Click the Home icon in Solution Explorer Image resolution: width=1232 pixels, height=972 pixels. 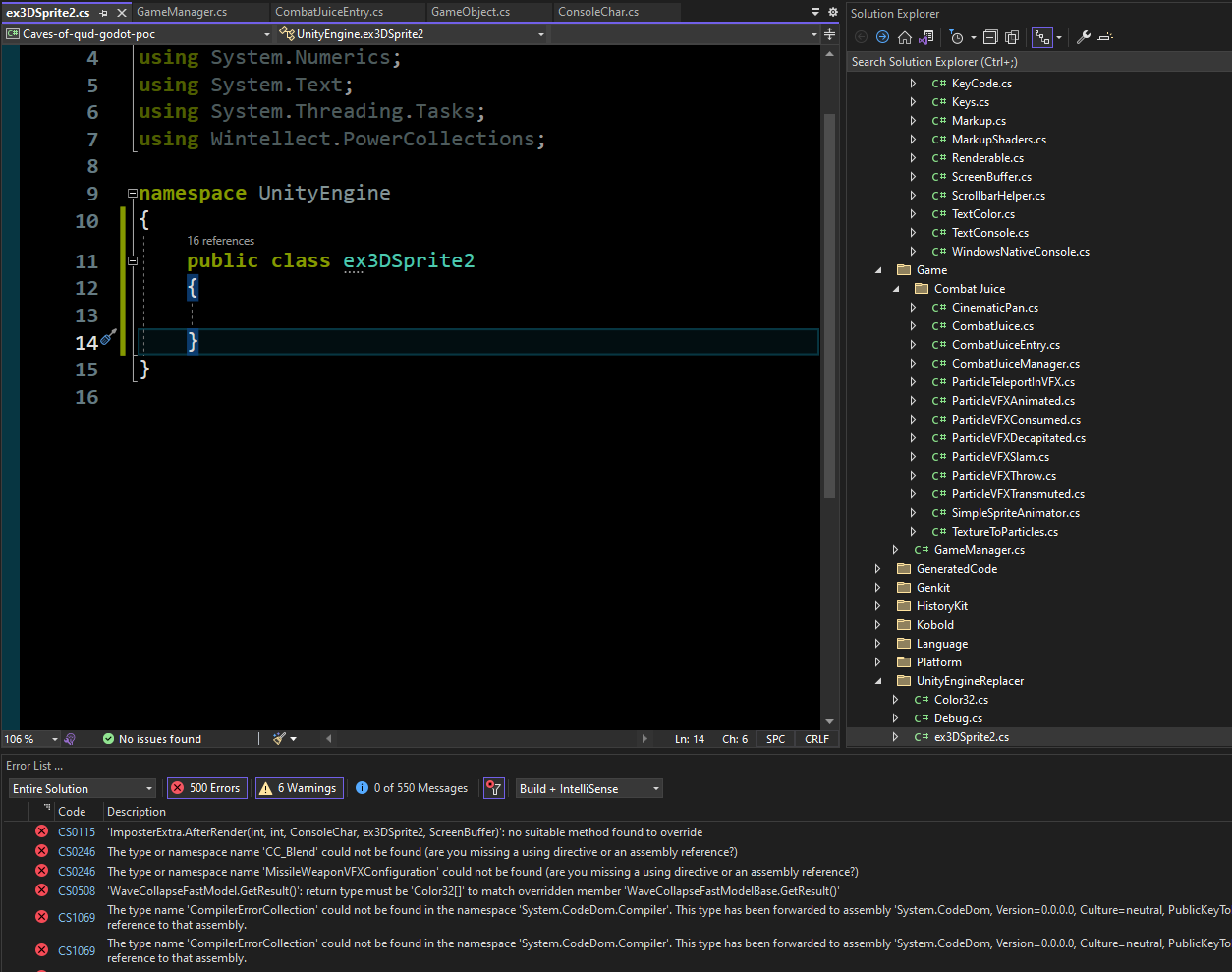904,37
